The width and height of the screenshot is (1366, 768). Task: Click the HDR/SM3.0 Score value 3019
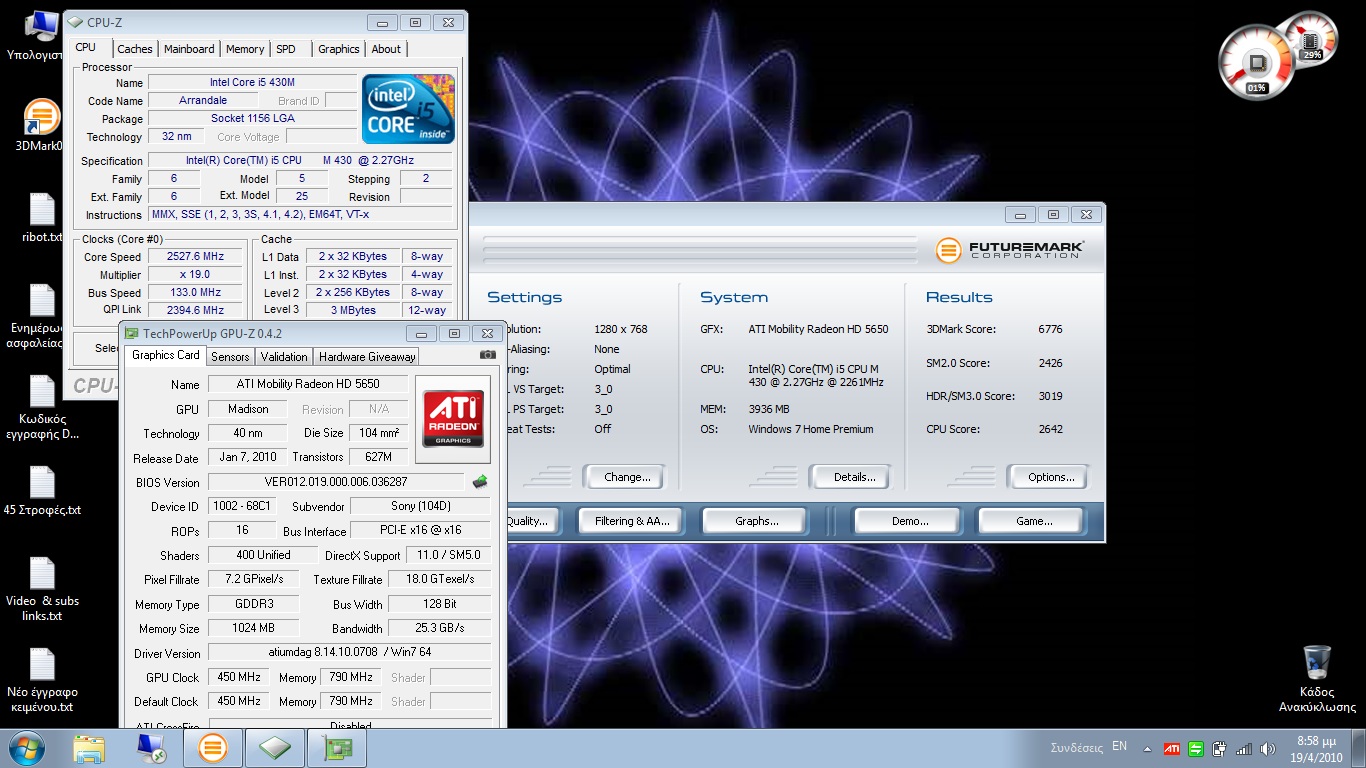1050,396
